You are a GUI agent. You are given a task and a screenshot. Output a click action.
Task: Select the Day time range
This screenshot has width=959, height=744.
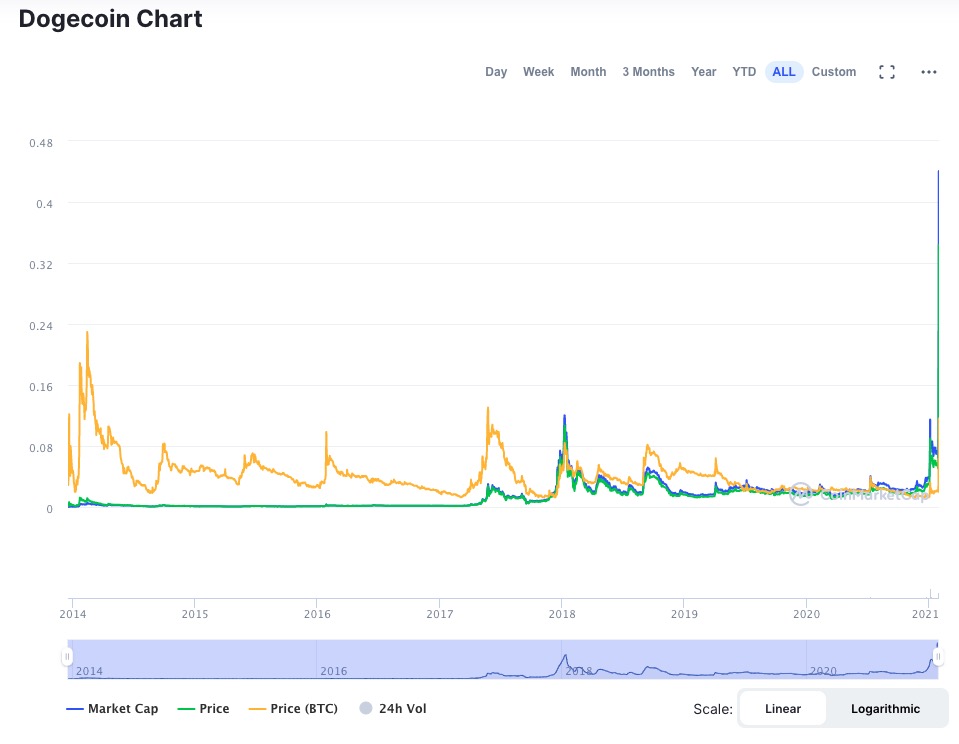tap(496, 72)
